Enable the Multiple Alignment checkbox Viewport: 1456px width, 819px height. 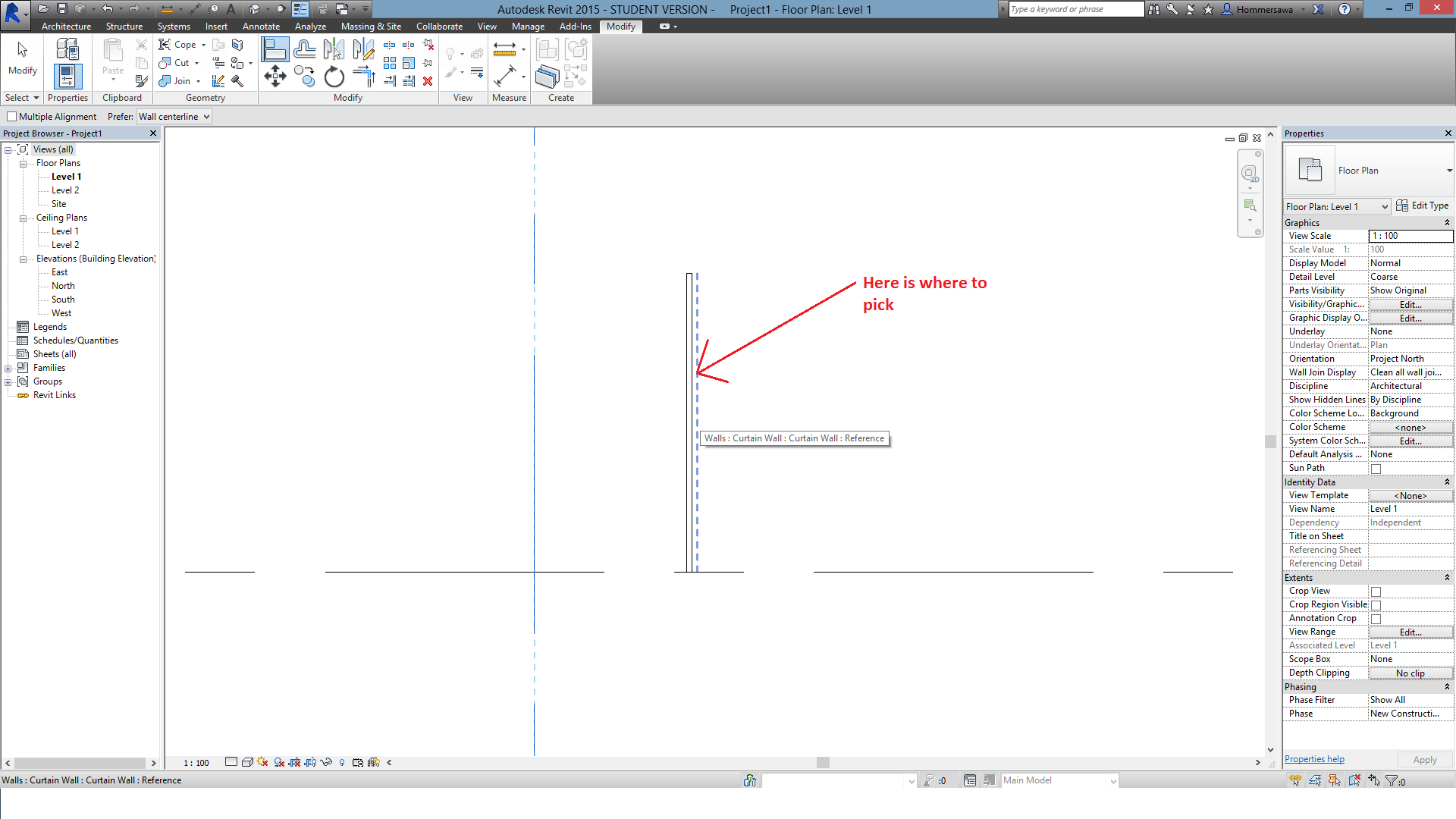tap(12, 116)
